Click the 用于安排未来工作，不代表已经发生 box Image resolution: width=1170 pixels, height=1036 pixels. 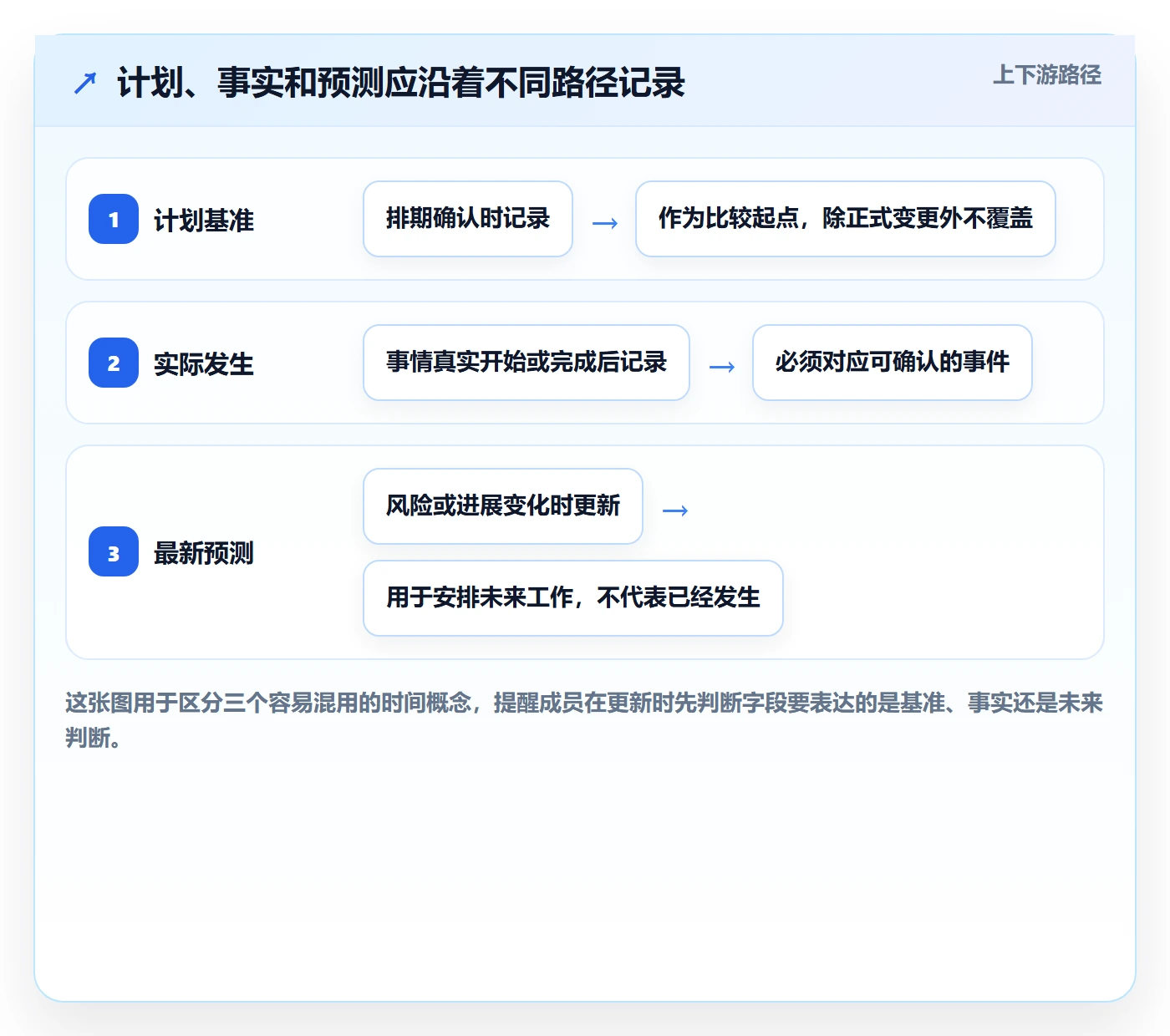(x=573, y=598)
